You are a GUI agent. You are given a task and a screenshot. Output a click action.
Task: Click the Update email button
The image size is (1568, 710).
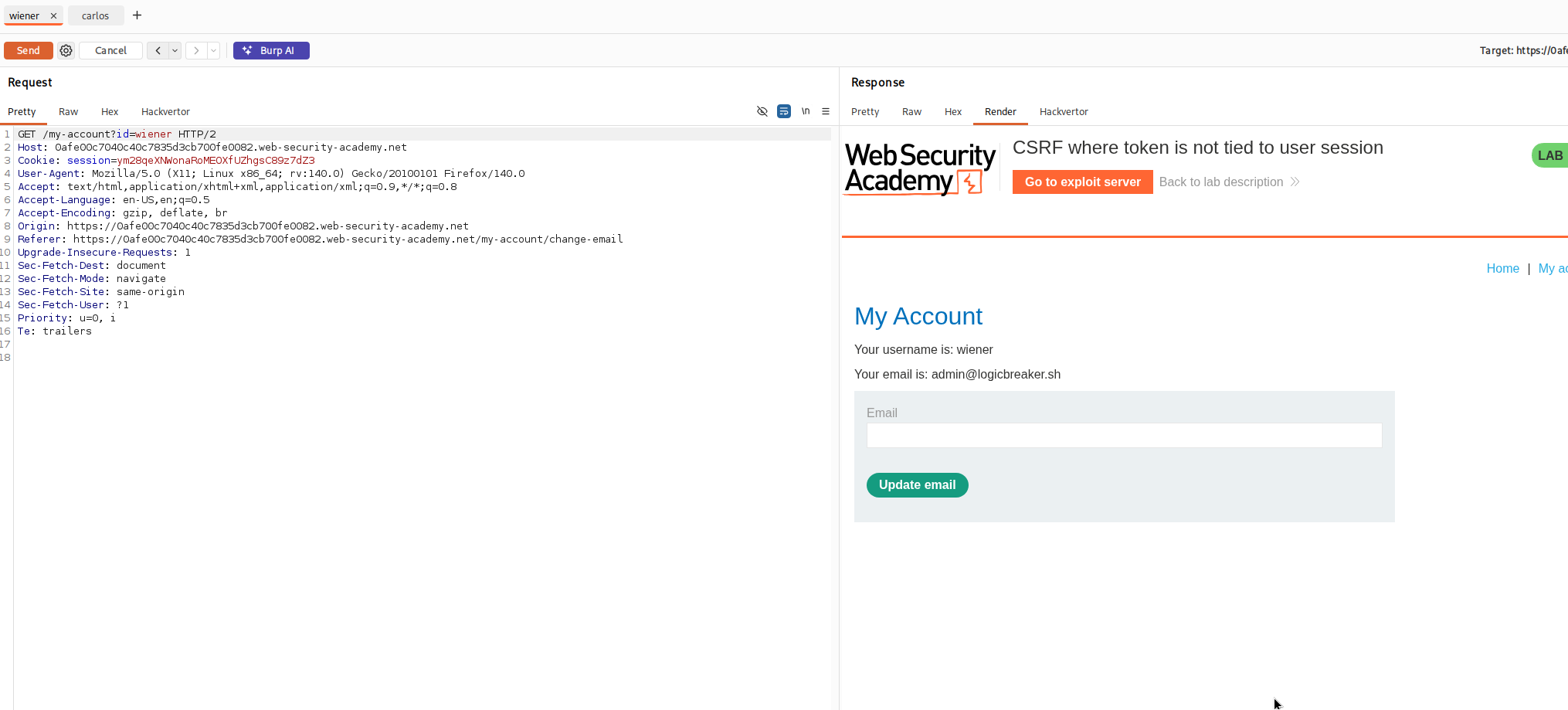point(917,485)
